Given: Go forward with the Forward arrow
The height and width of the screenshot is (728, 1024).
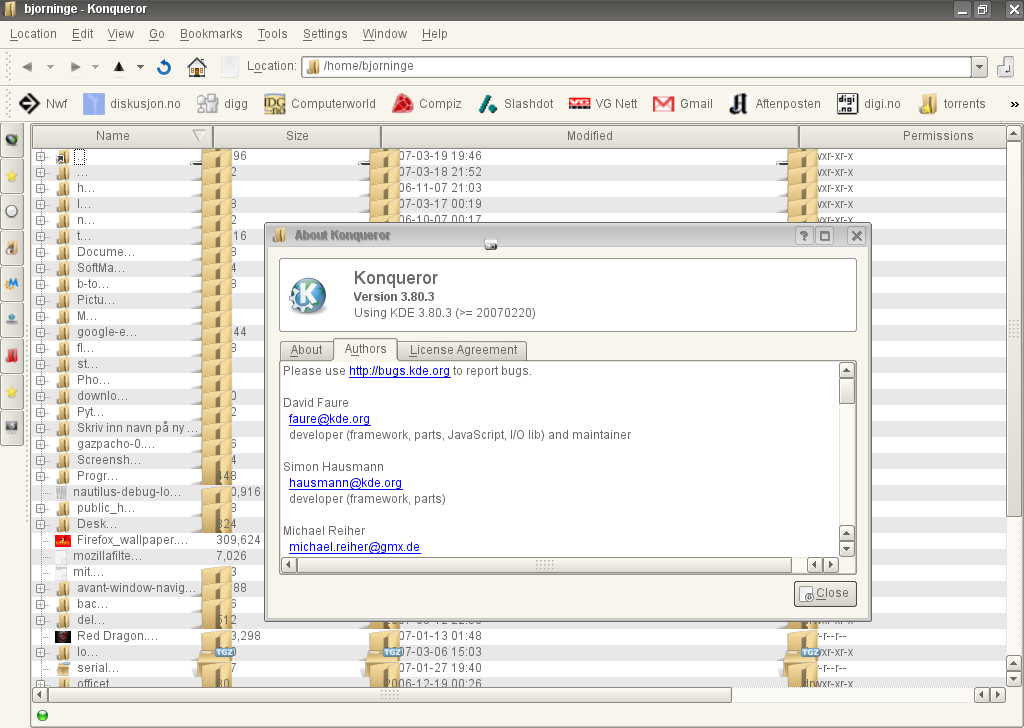Looking at the screenshot, I should (x=75, y=67).
